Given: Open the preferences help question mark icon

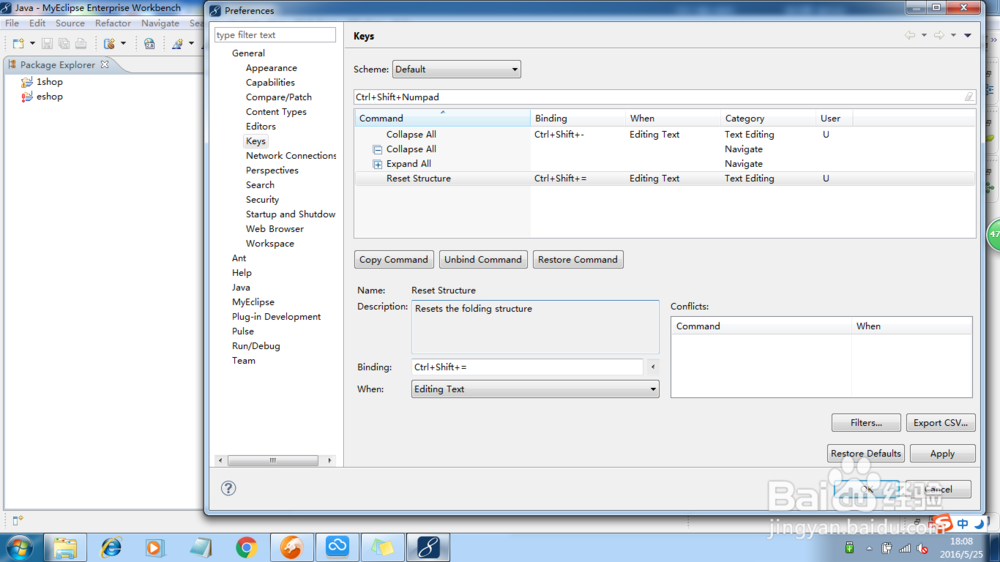Looking at the screenshot, I should tap(228, 489).
